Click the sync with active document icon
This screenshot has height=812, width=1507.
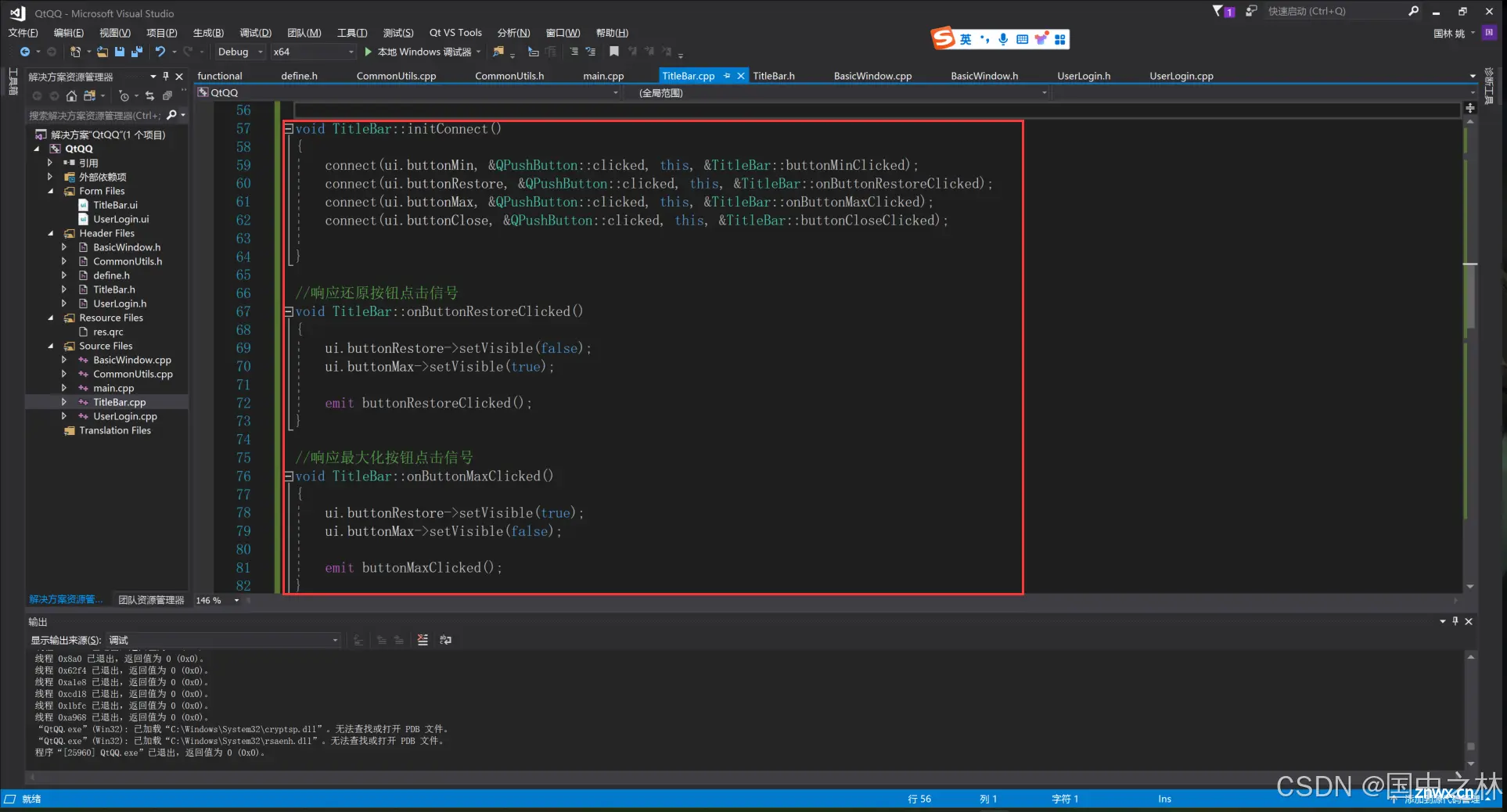pos(149,95)
